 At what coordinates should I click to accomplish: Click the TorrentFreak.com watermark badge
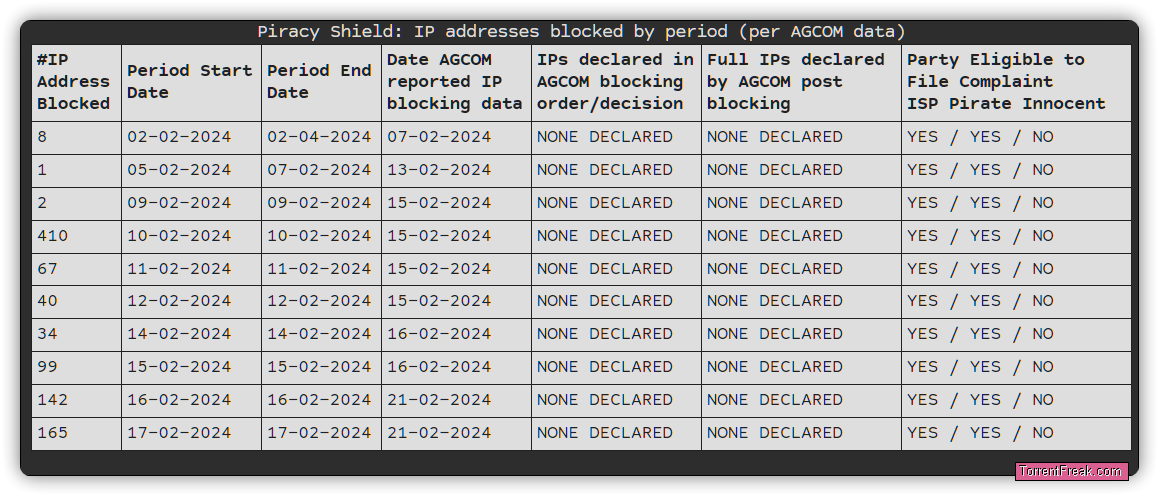click(1072, 472)
